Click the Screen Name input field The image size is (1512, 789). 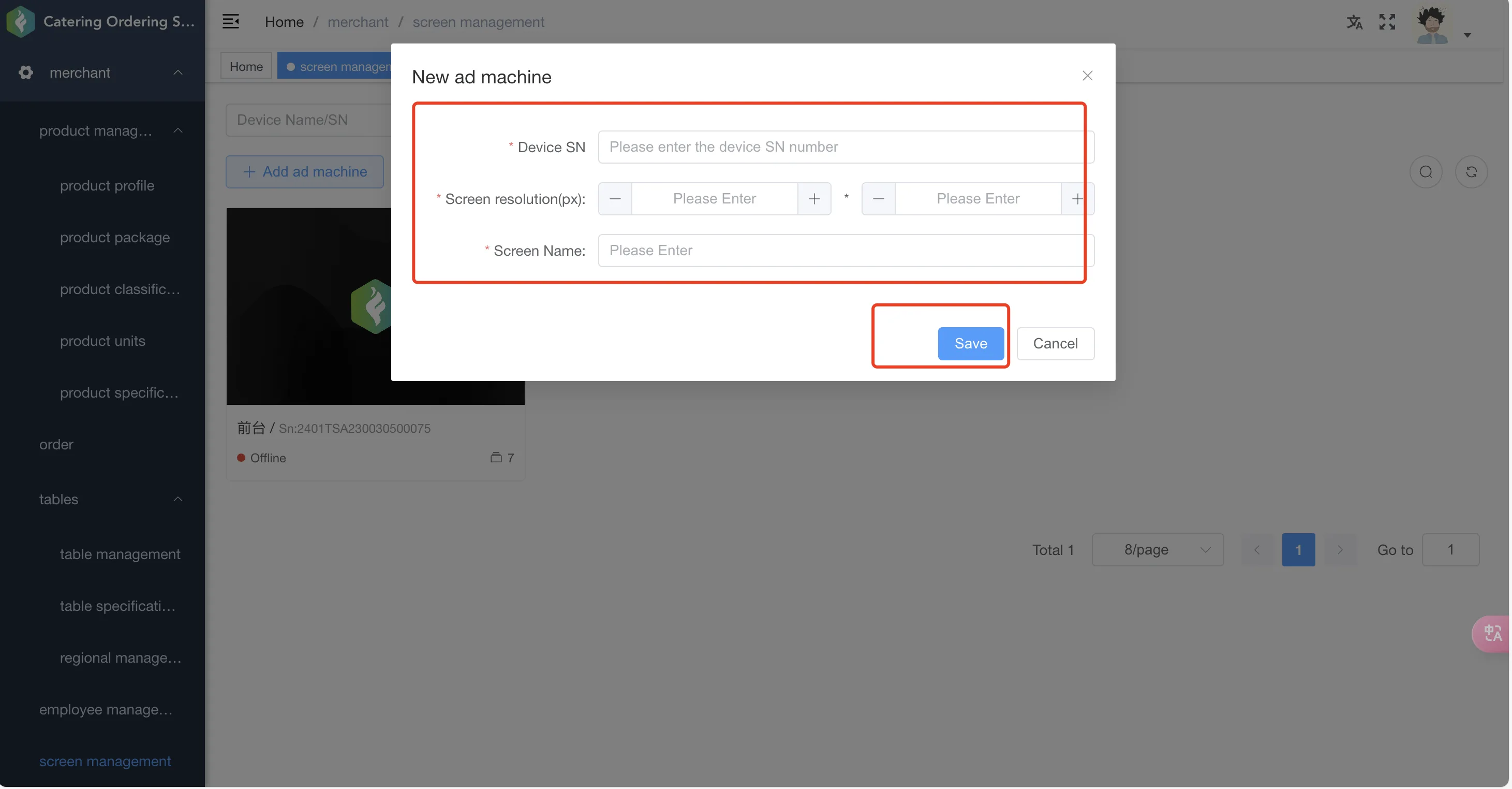tap(846, 251)
